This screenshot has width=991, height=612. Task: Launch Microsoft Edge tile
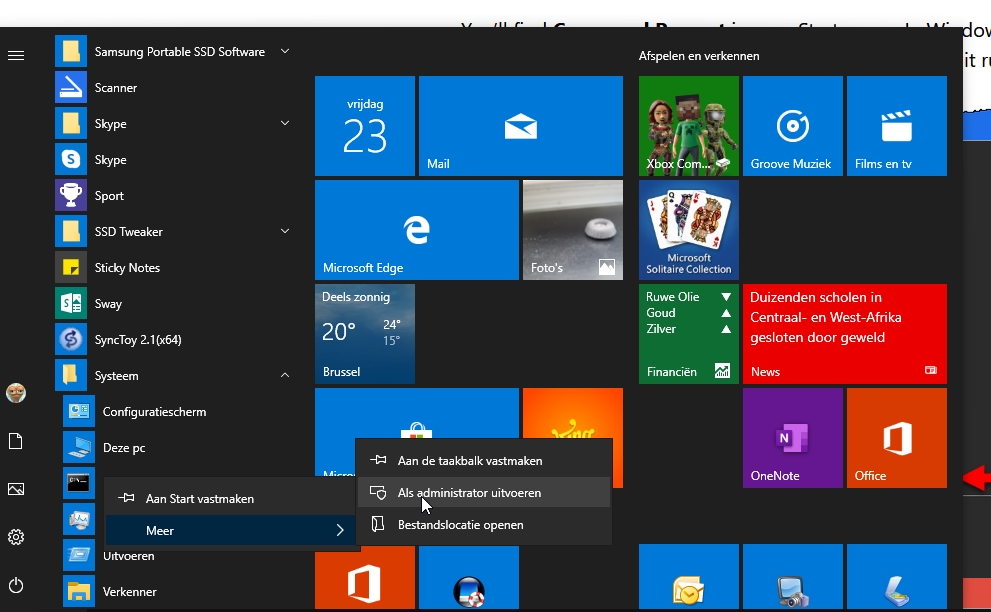pyautogui.click(x=416, y=230)
